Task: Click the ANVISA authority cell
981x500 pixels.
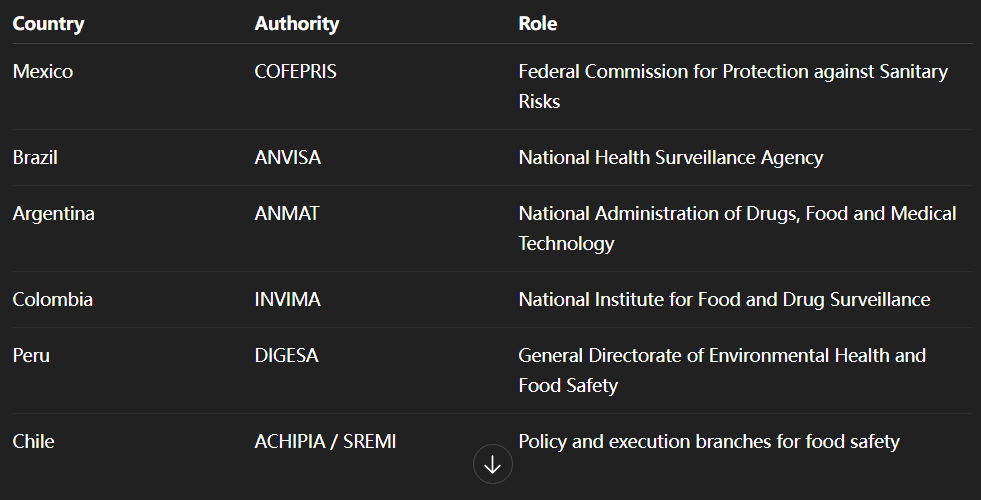Action: 288,158
